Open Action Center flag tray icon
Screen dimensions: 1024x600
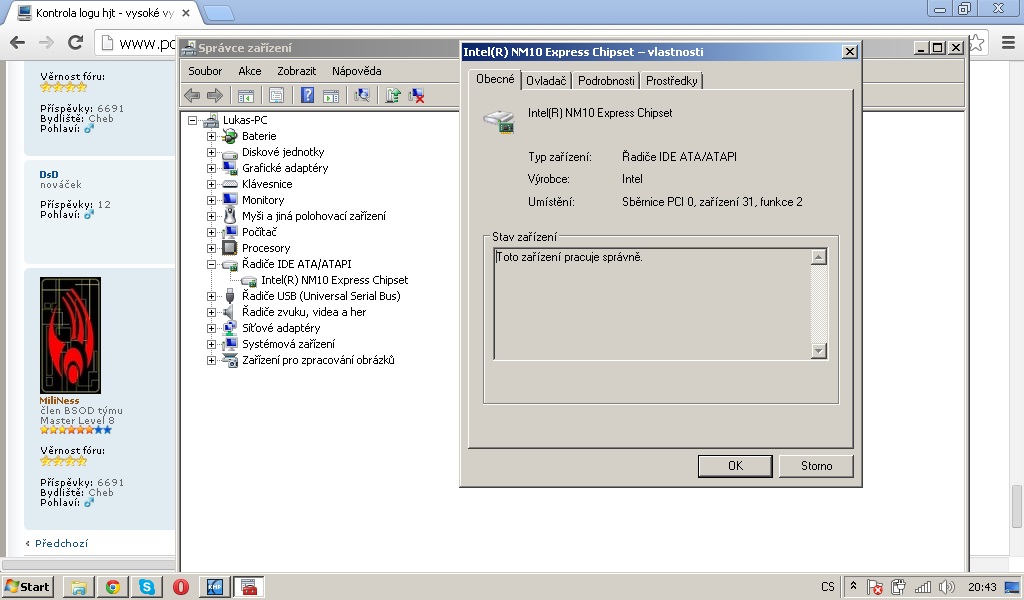(875, 587)
